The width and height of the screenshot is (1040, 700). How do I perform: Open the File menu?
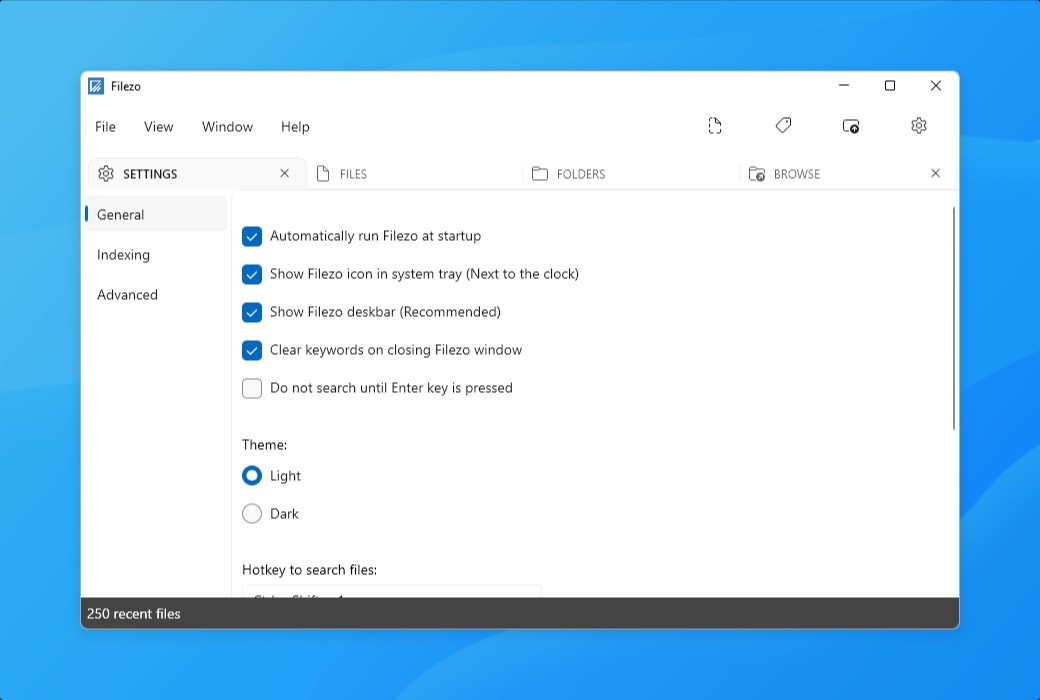[x=105, y=127]
